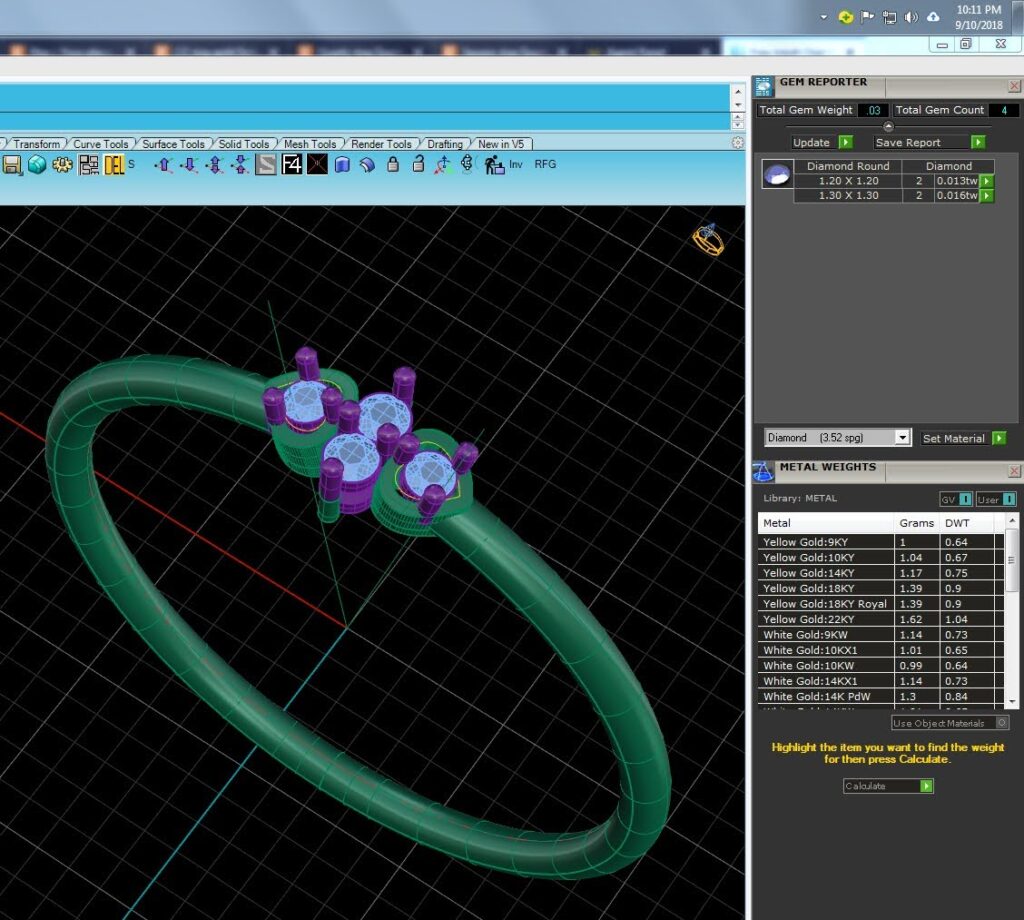Select the Render Tools tab
The image size is (1024, 920).
[381, 144]
